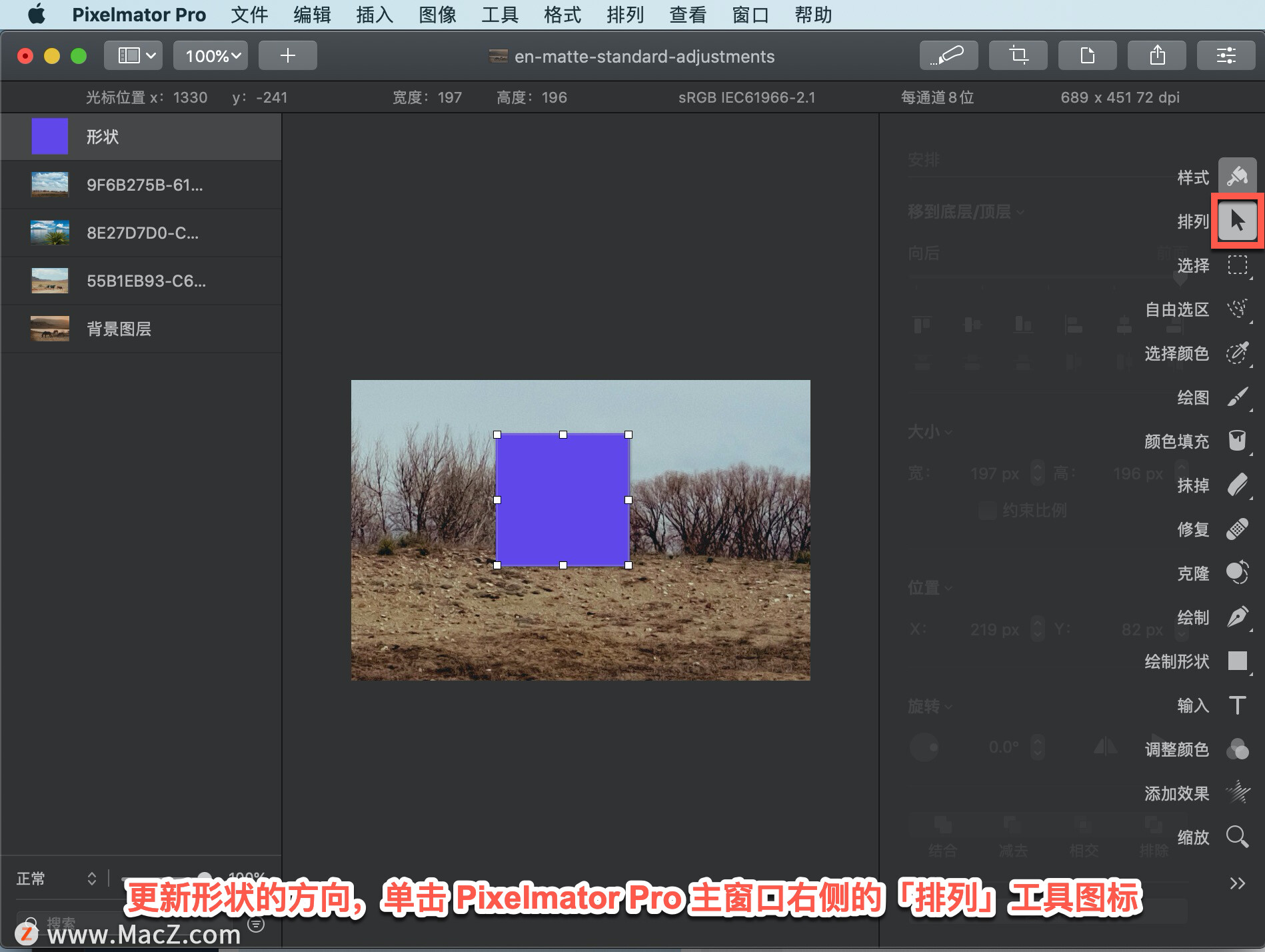Expand the 旋转 section header
Image resolution: width=1265 pixels, height=952 pixels.
coord(930,707)
